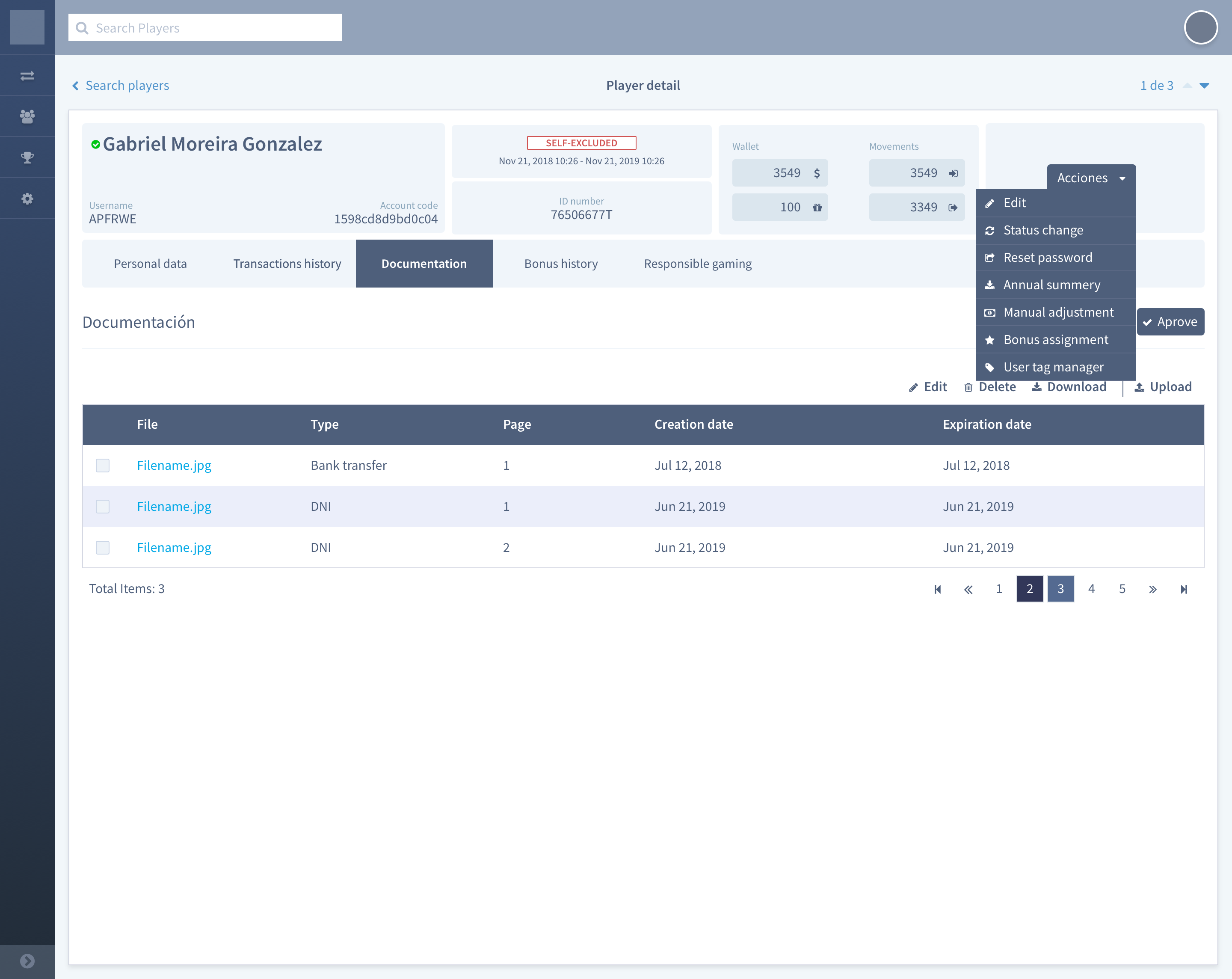The width and height of the screenshot is (1232, 979).
Task: Choose Status change from menu
Action: click(1043, 230)
